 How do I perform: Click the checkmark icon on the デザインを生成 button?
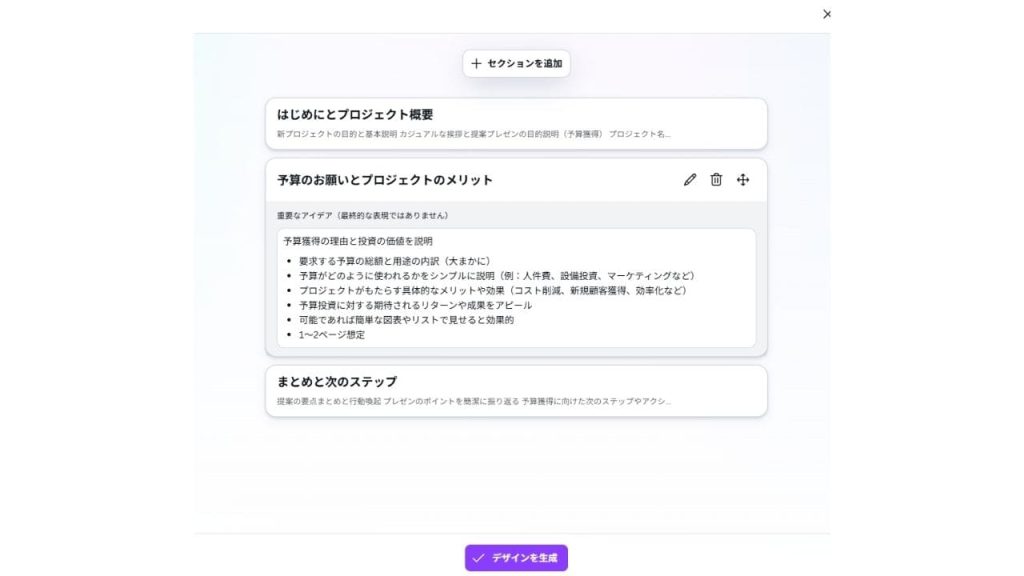coord(479,558)
